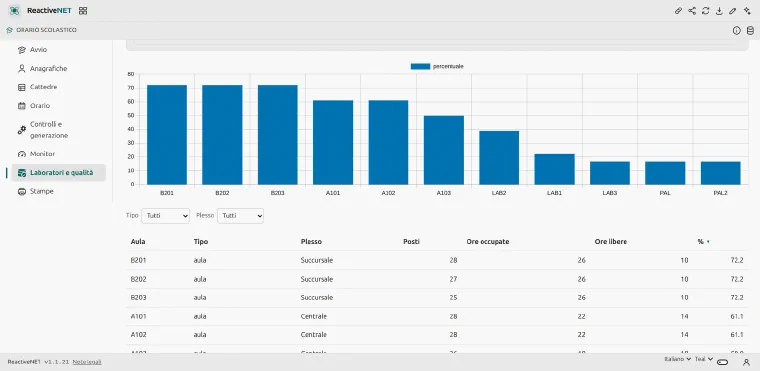Click the Avvio graduation cap icon
Screen dimensions: 760x371
21,50
